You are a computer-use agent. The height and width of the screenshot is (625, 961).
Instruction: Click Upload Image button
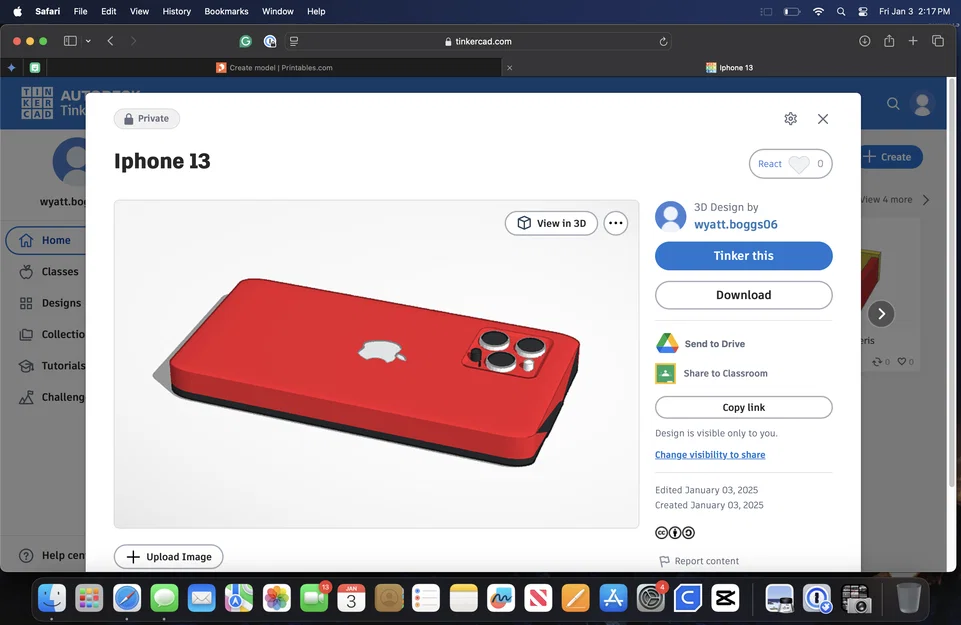[x=169, y=556]
